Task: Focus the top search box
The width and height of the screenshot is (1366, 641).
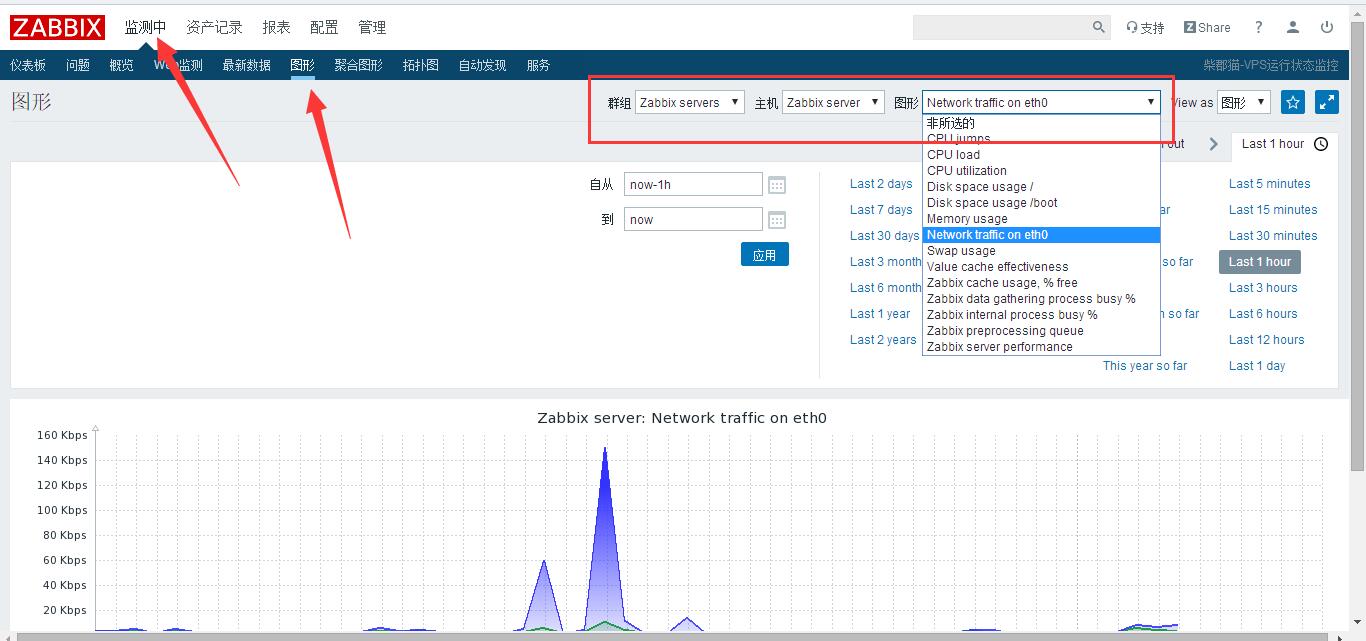Action: (1001, 27)
